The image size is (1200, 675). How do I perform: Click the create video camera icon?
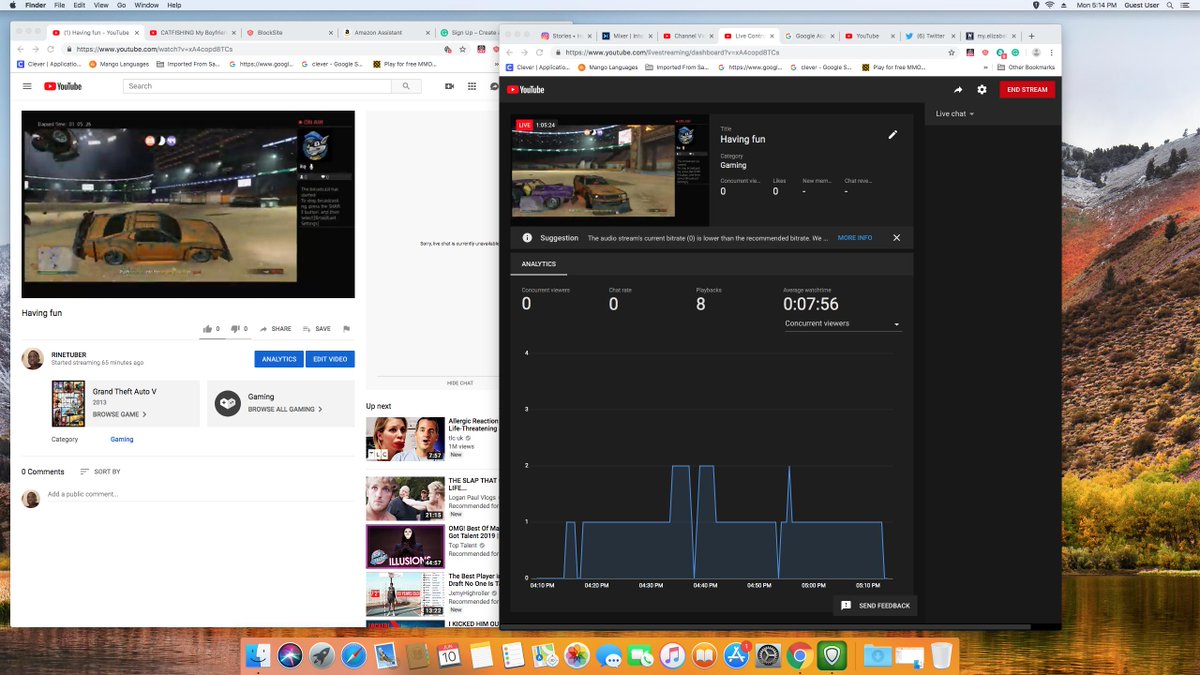(450, 86)
